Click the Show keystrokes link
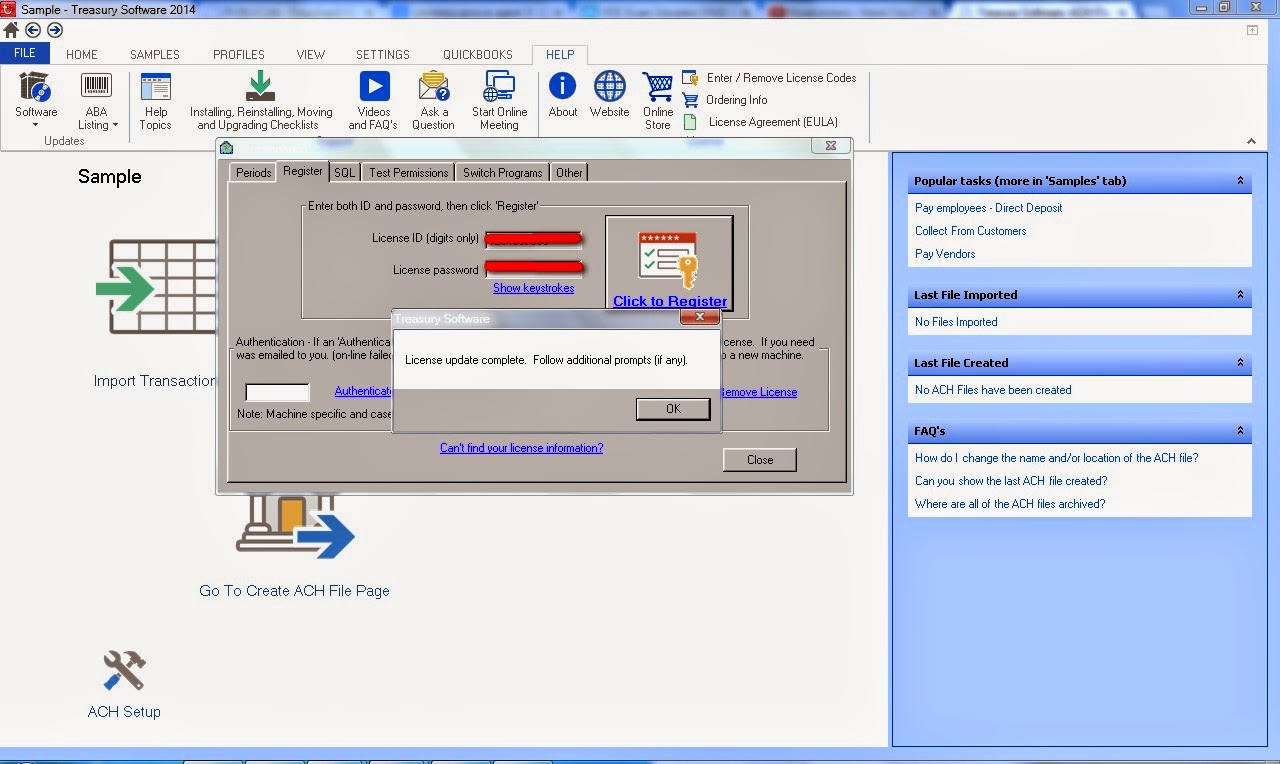Viewport: 1280px width, 764px height. coord(534,288)
